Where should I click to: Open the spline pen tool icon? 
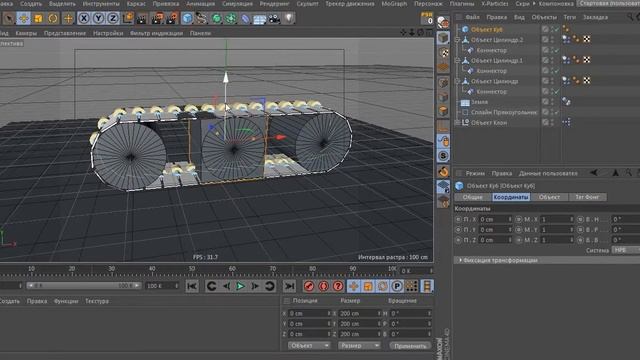[x=202, y=18]
